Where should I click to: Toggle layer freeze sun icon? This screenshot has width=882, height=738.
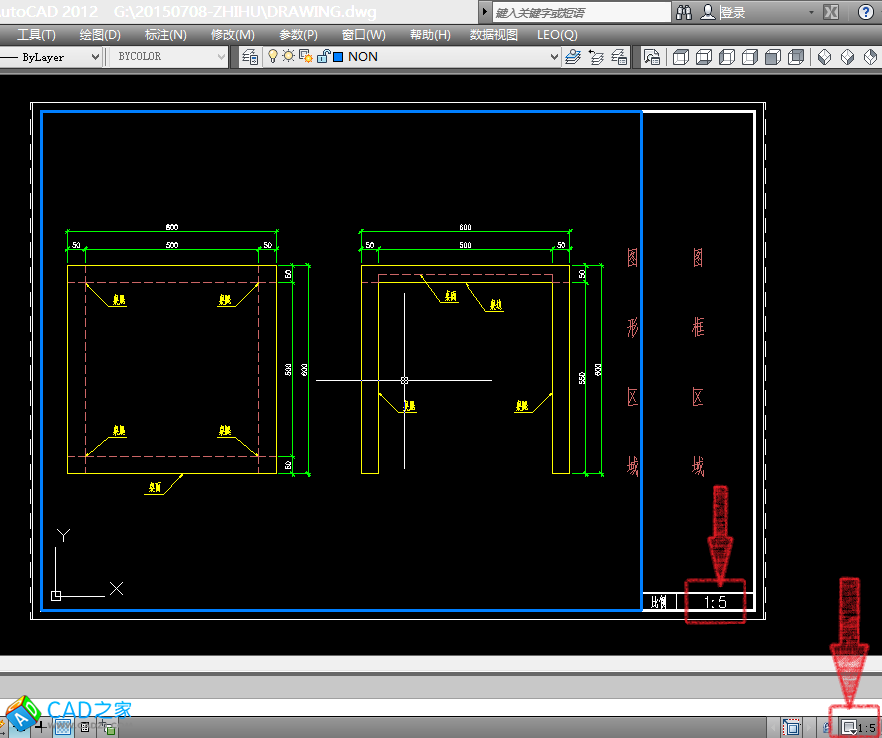point(288,57)
